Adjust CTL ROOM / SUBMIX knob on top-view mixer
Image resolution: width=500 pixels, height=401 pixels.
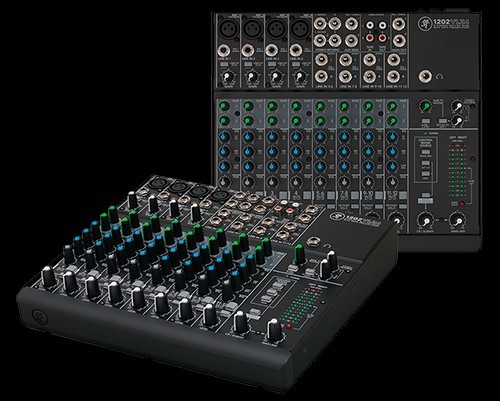point(425,220)
